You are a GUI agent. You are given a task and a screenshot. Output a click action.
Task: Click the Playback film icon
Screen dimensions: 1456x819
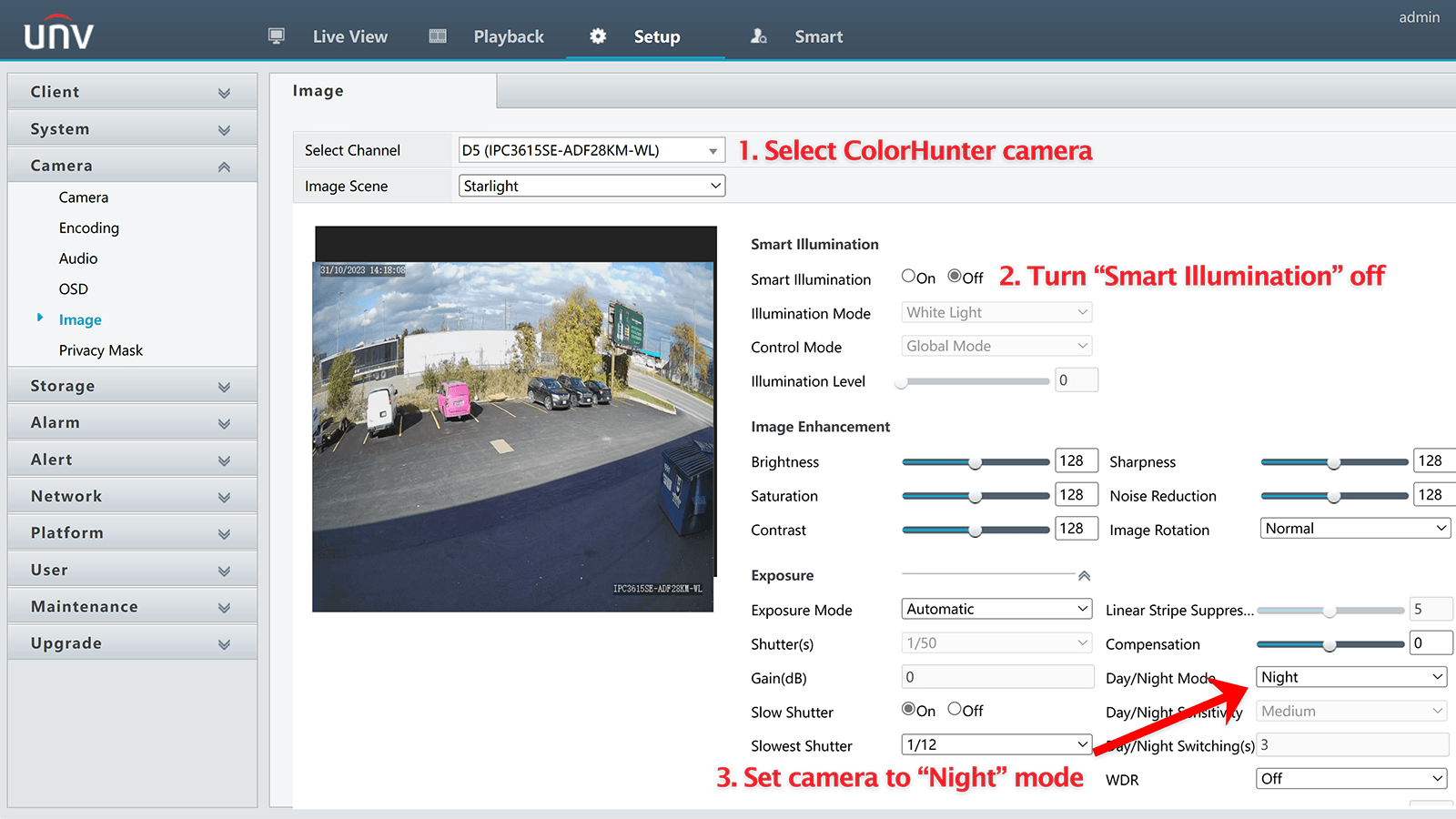pos(438,36)
